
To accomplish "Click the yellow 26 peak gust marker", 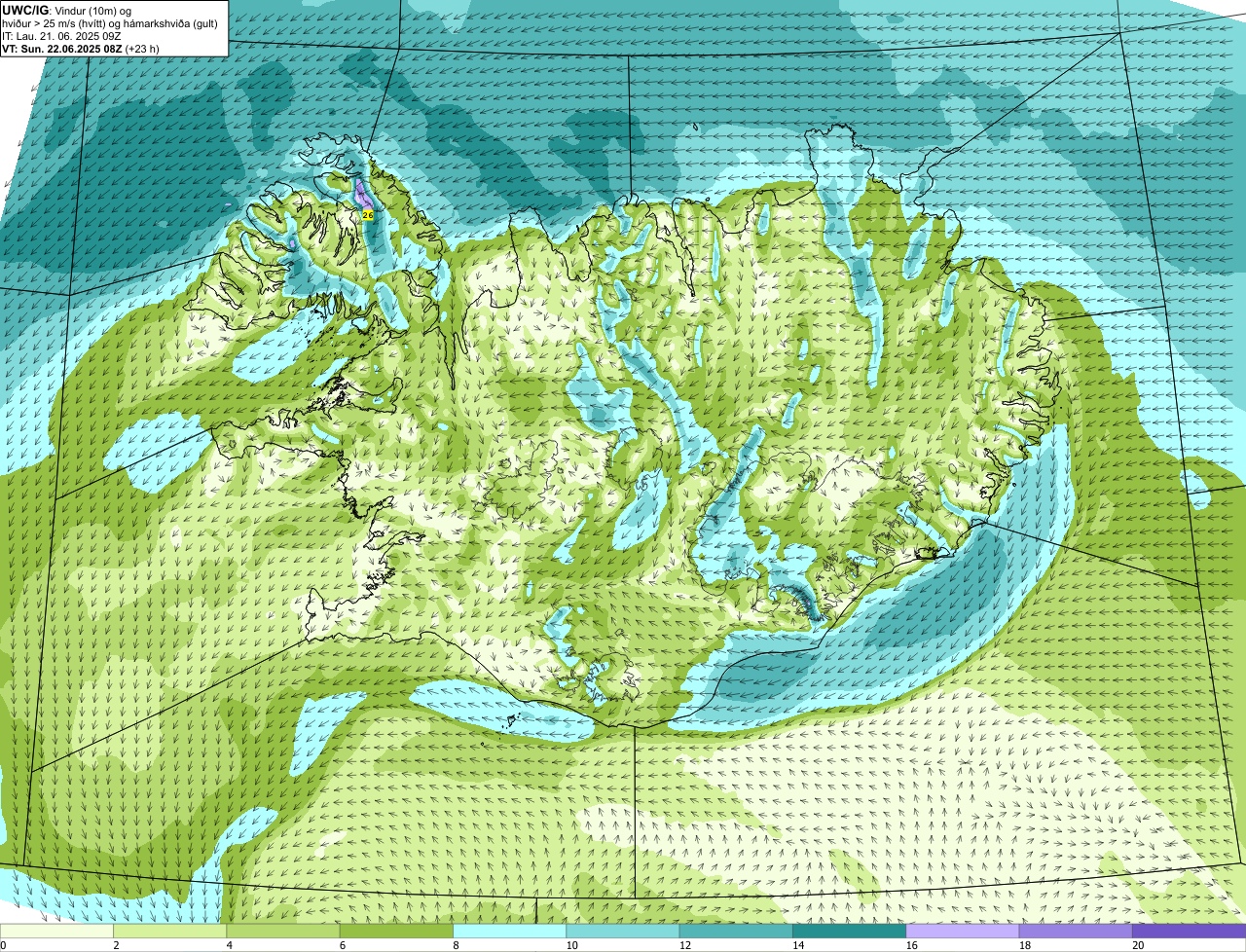I will tap(367, 214).
